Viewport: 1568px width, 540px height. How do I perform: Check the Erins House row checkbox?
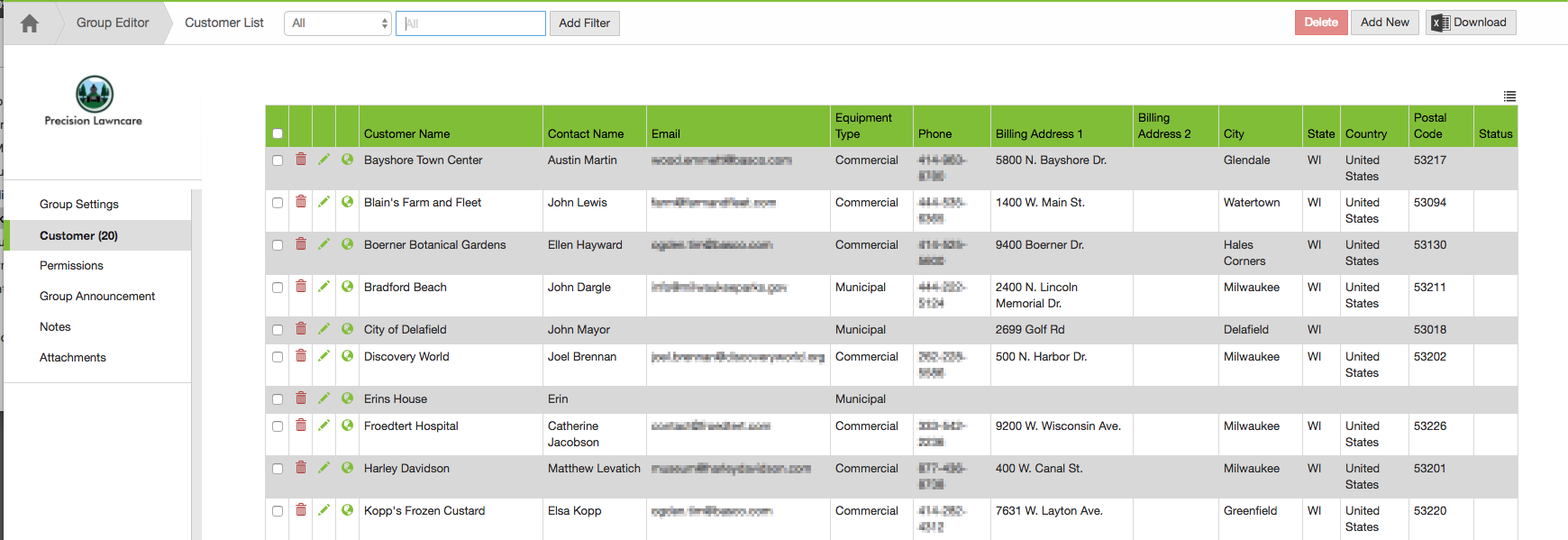click(x=278, y=399)
